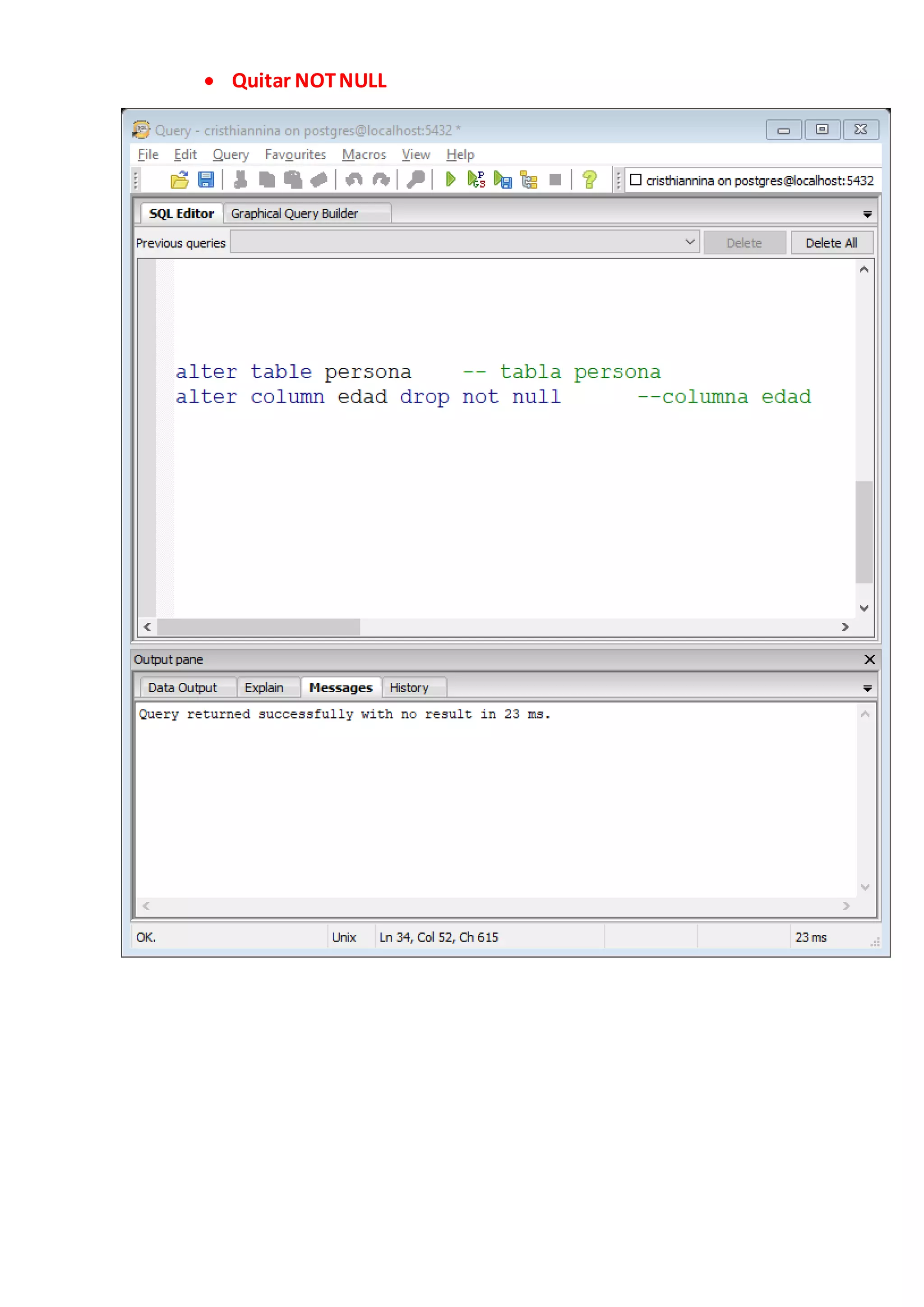Click editor scroll up arrow
This screenshot has width=924, height=1307.
[x=864, y=269]
